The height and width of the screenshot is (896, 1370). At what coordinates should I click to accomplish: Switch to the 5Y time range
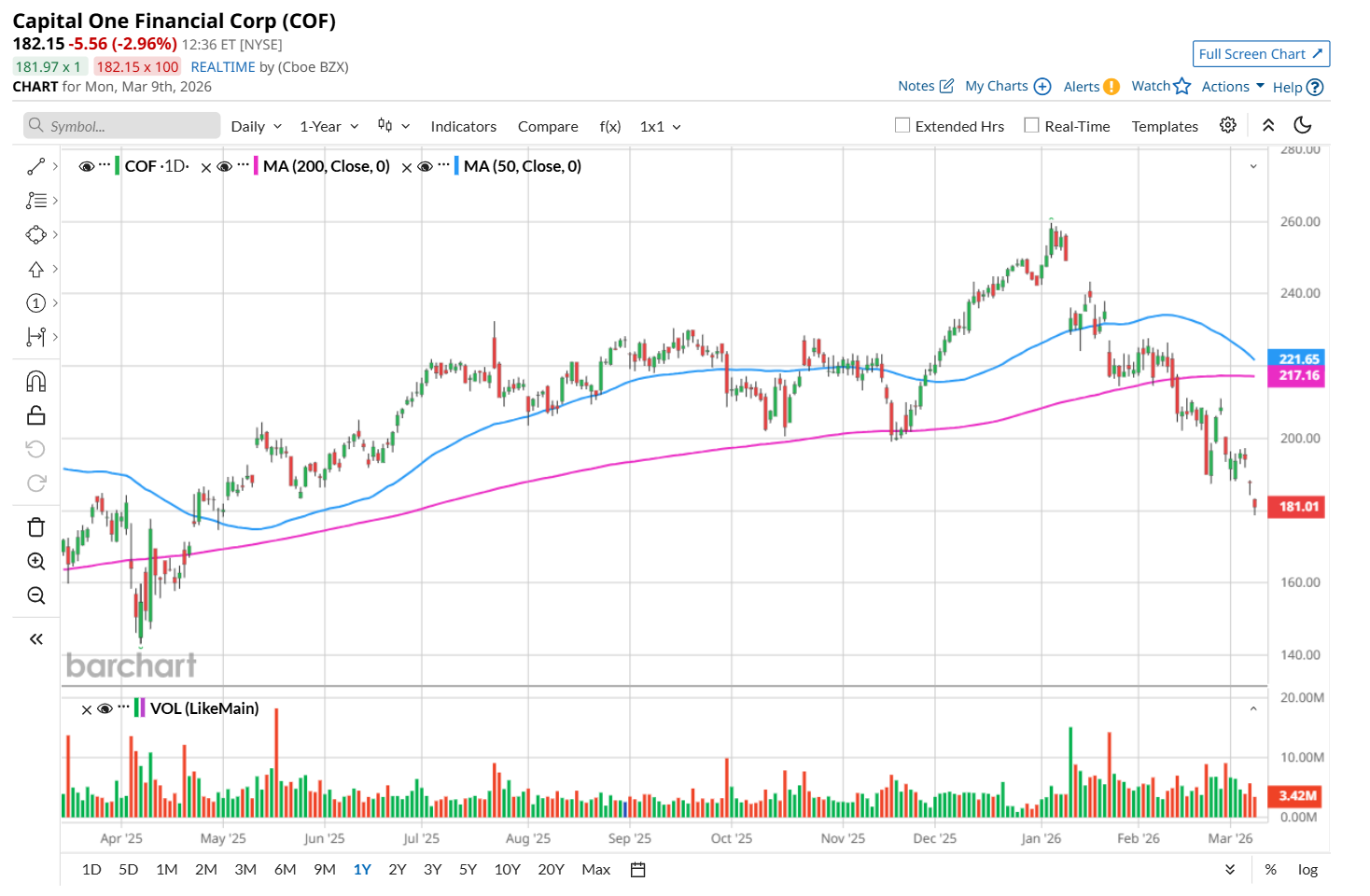tap(468, 869)
